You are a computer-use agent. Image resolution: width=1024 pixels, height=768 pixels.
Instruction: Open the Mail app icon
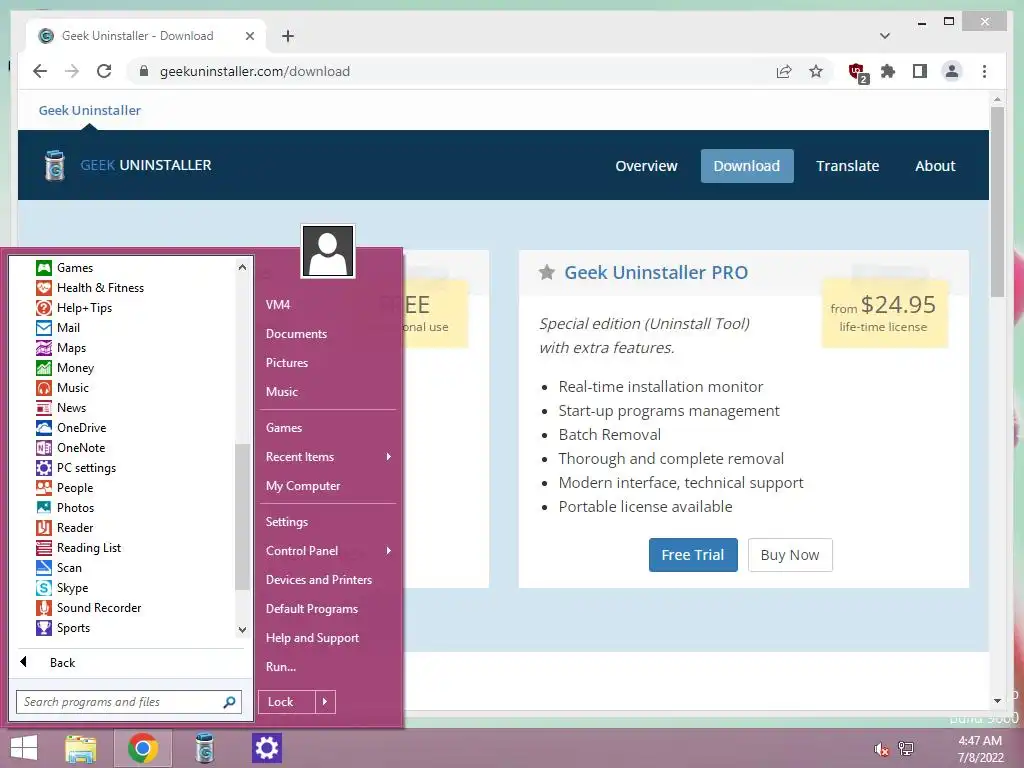pyautogui.click(x=44, y=328)
